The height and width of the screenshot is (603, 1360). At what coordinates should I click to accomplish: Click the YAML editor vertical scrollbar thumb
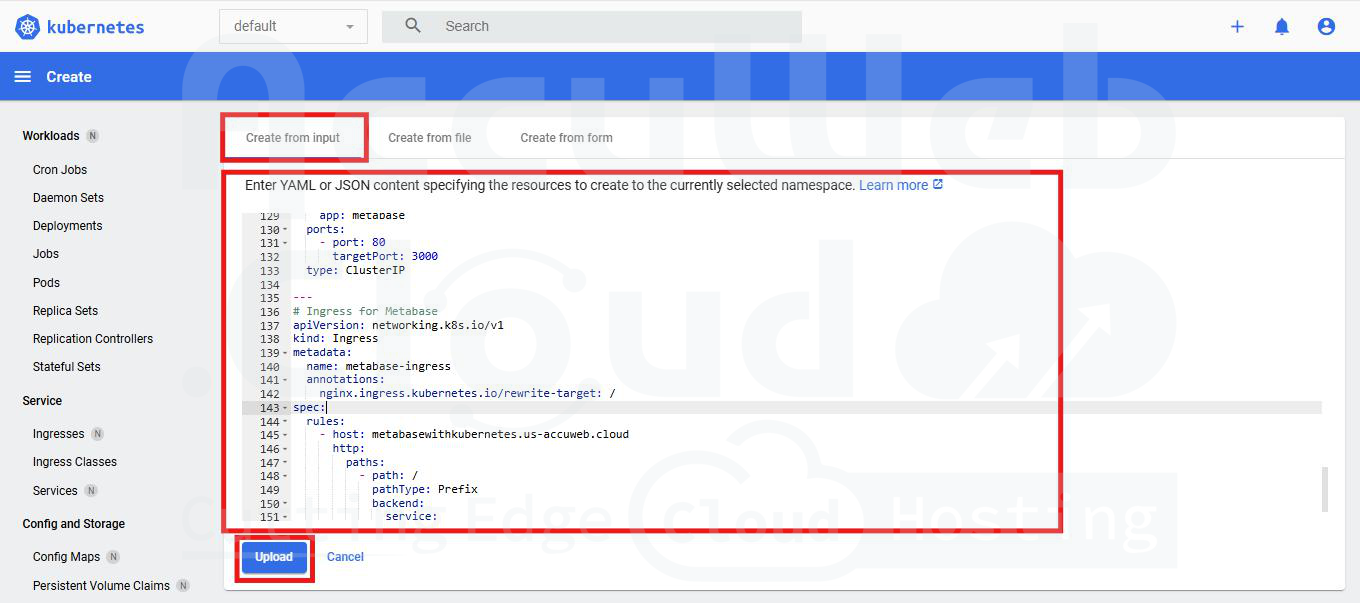(1325, 488)
